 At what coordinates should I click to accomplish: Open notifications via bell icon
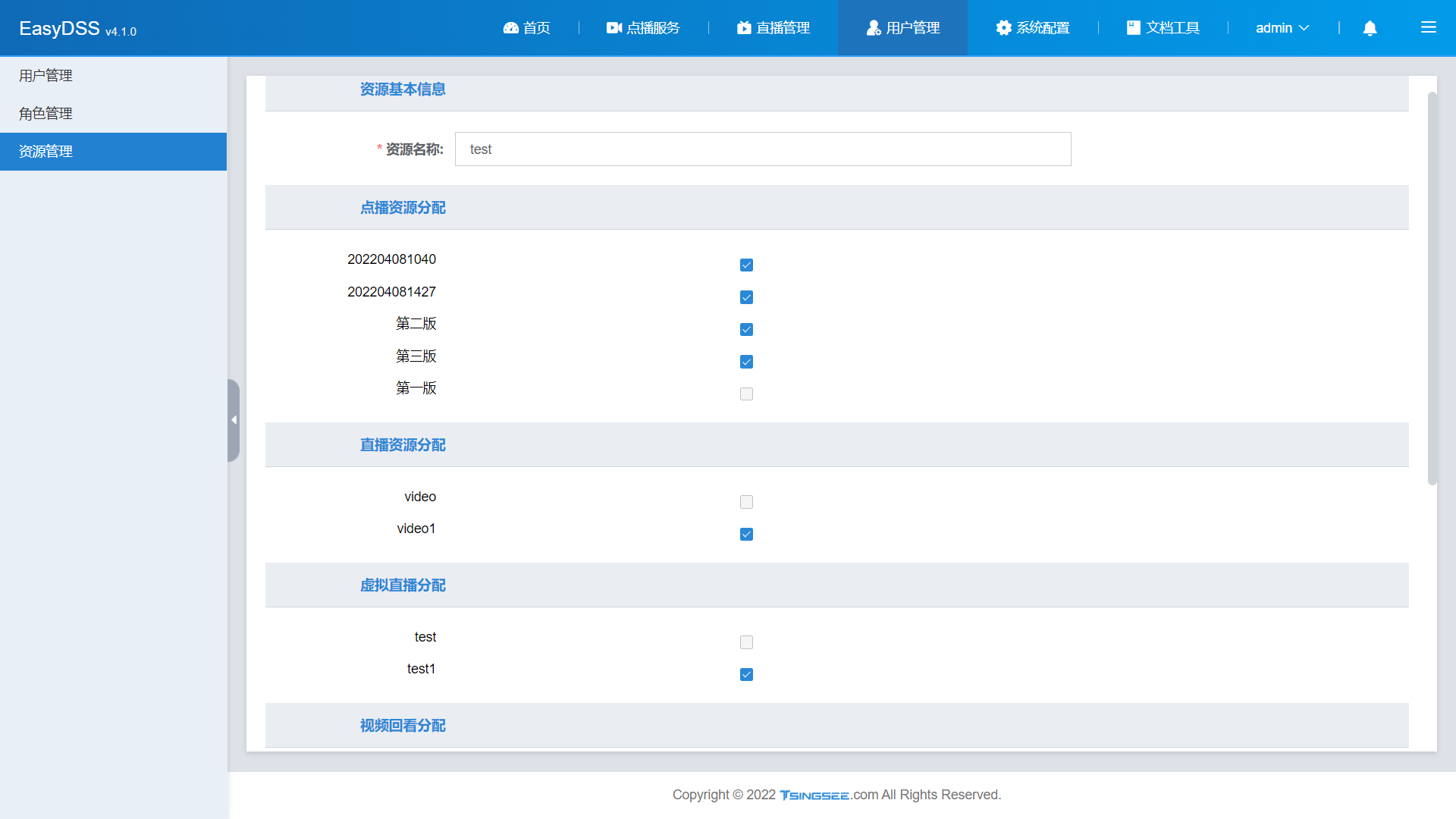tap(1370, 28)
